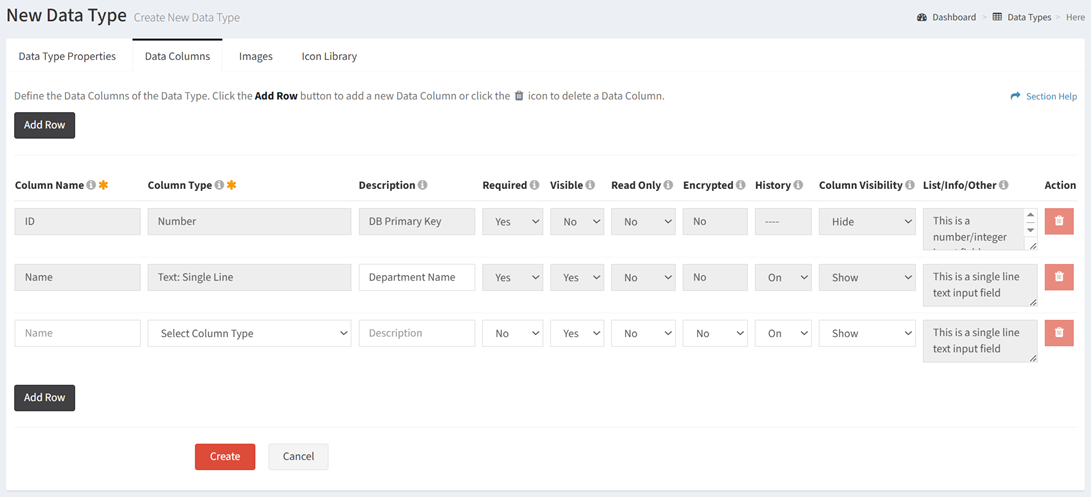Click the info icon beside Column Visibility
The height and width of the screenshot is (497, 1091).
(909, 185)
